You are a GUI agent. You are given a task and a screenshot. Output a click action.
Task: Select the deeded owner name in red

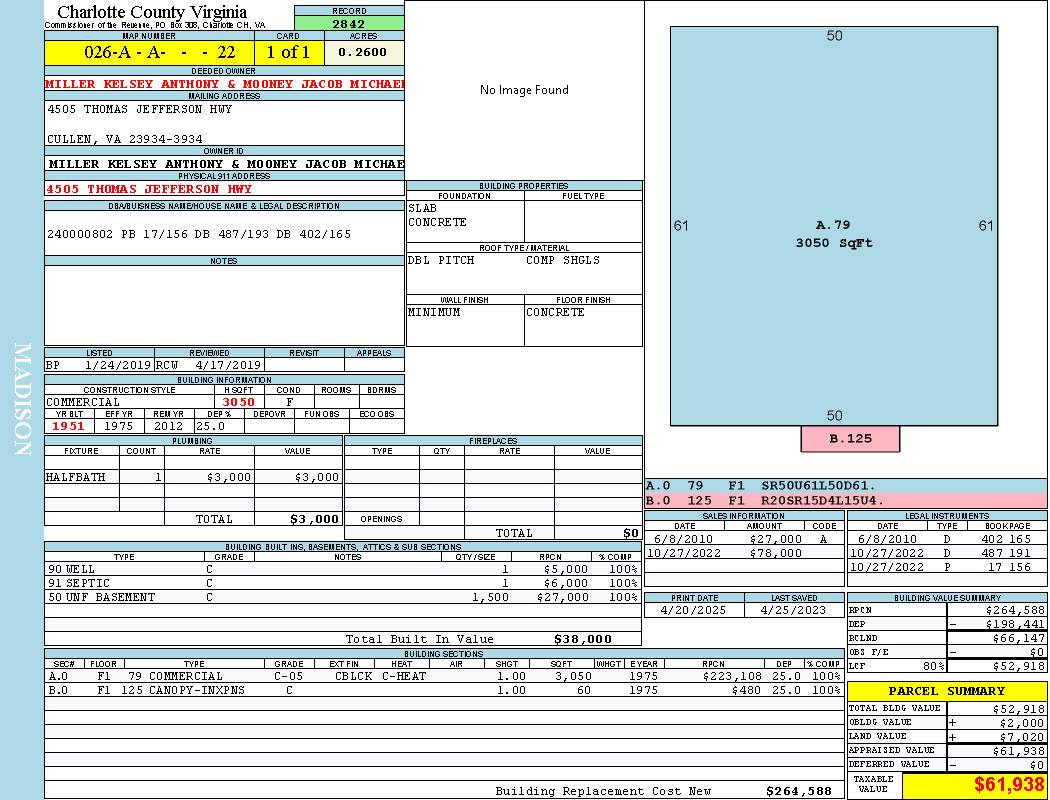click(x=224, y=84)
